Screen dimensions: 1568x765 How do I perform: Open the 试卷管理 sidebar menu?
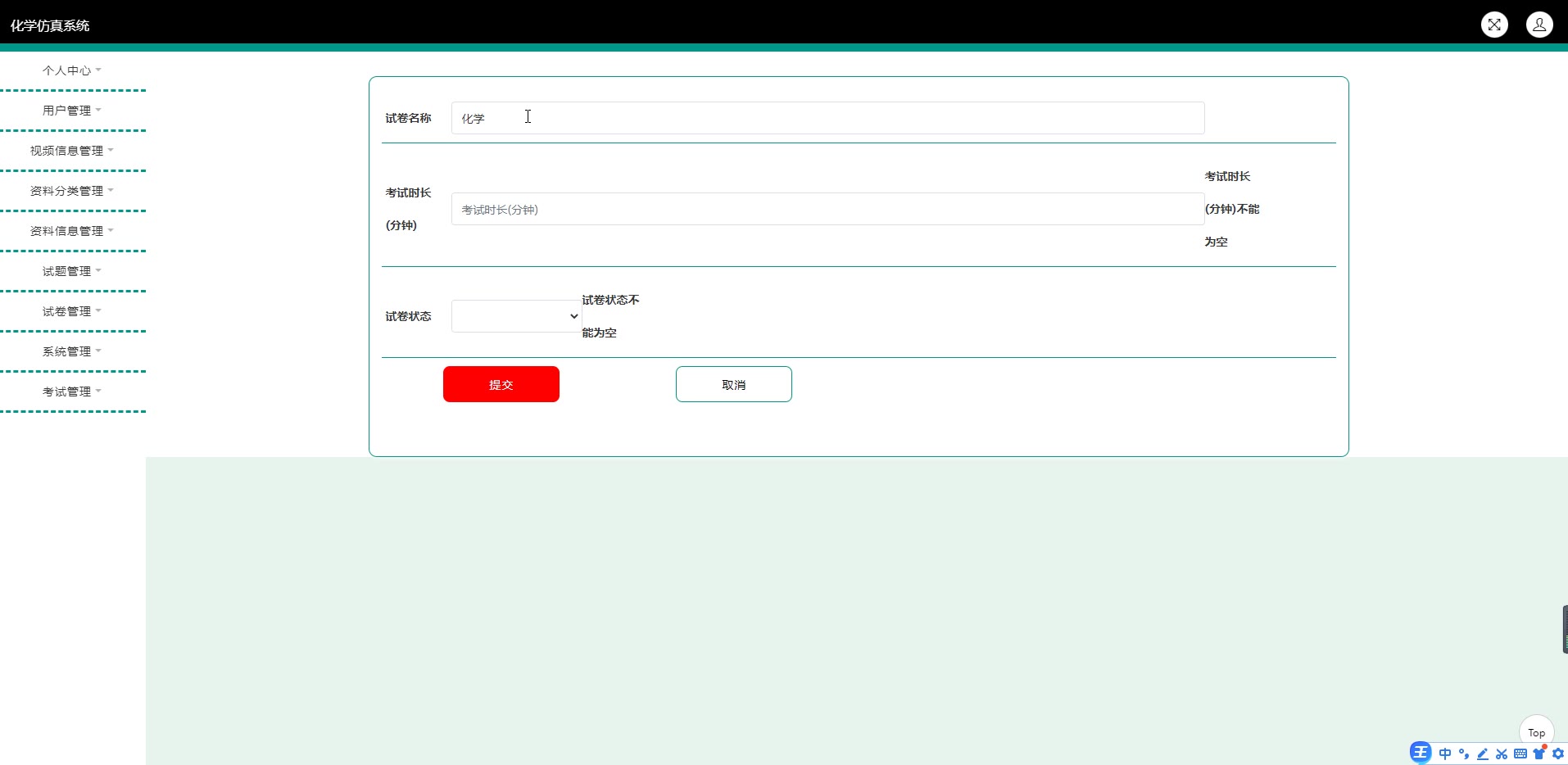[x=72, y=311]
